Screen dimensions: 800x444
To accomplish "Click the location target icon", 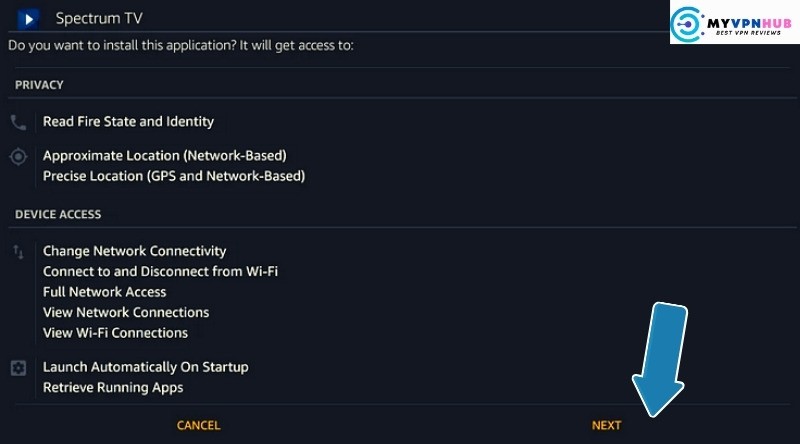I will 18,157.
